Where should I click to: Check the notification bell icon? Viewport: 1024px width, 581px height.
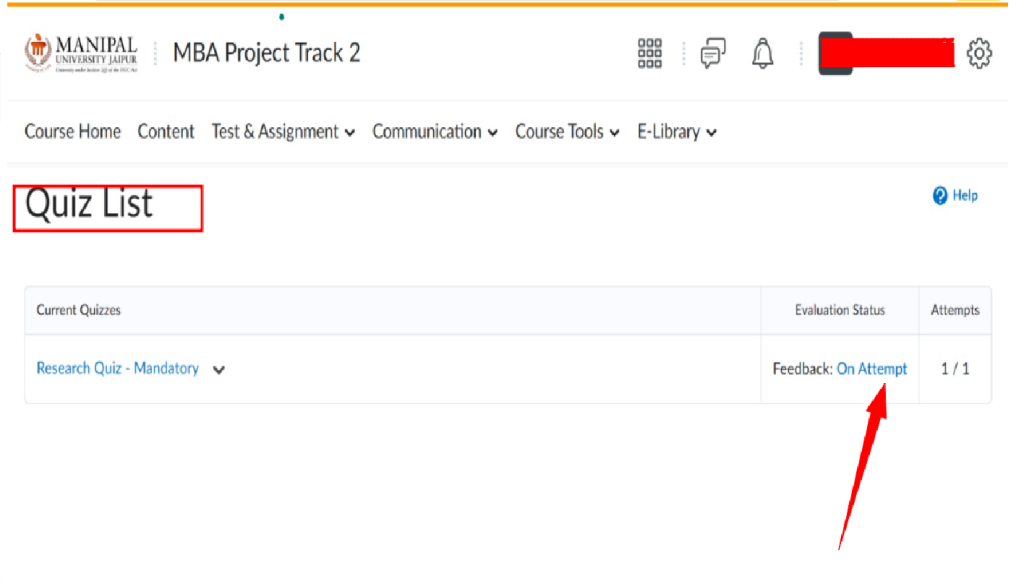pos(763,54)
